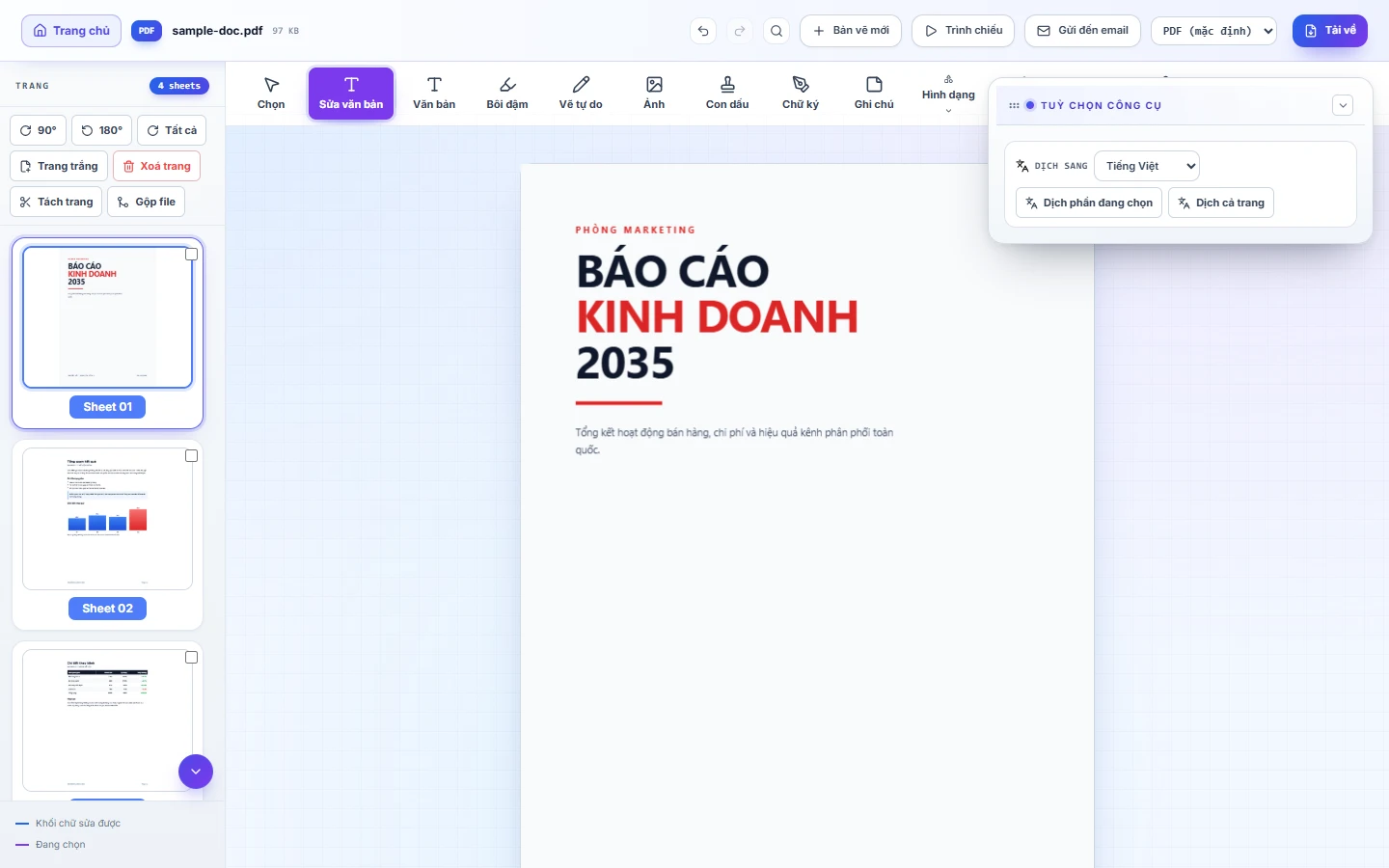Open the search magnifier button

[776, 31]
